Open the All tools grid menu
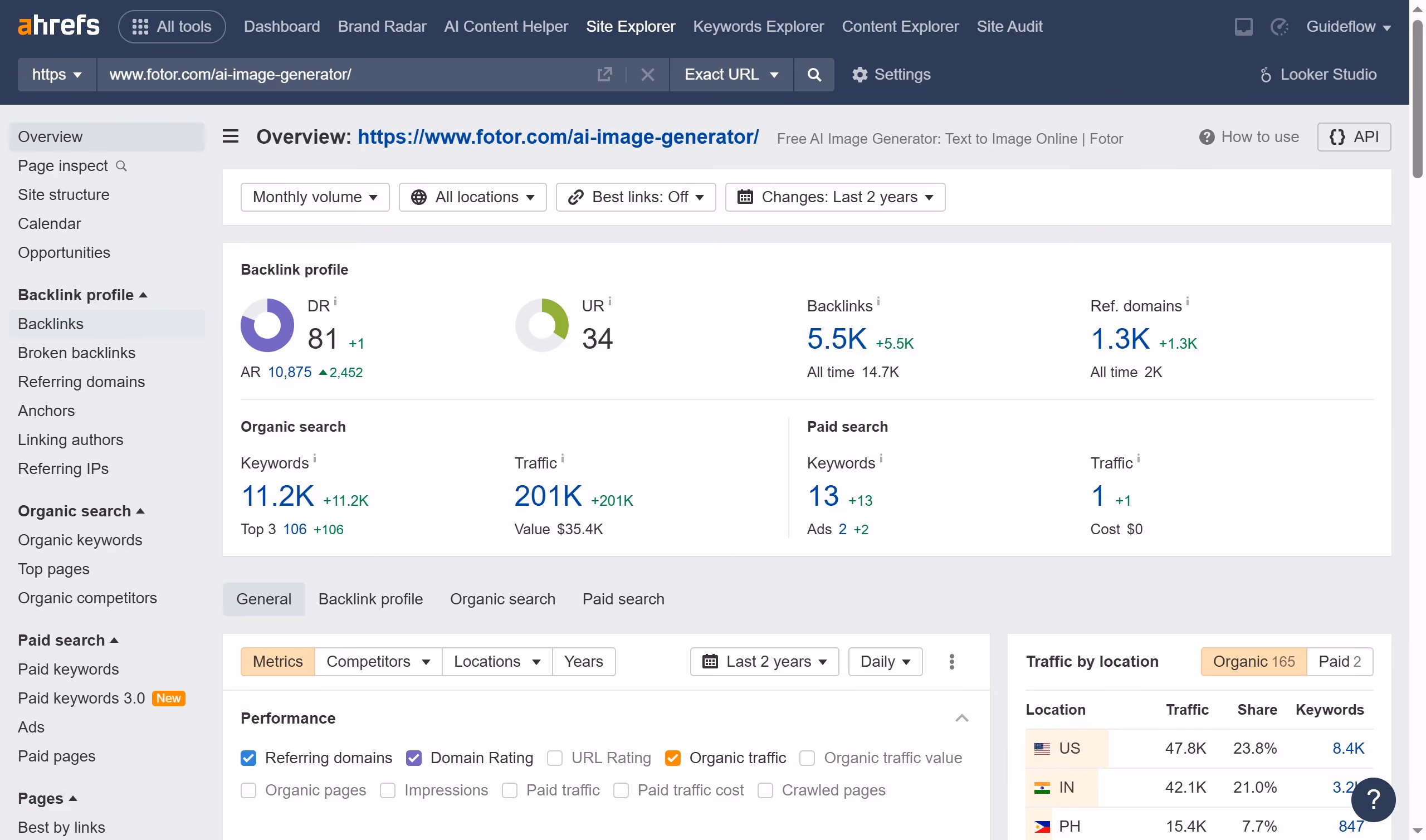 172,27
